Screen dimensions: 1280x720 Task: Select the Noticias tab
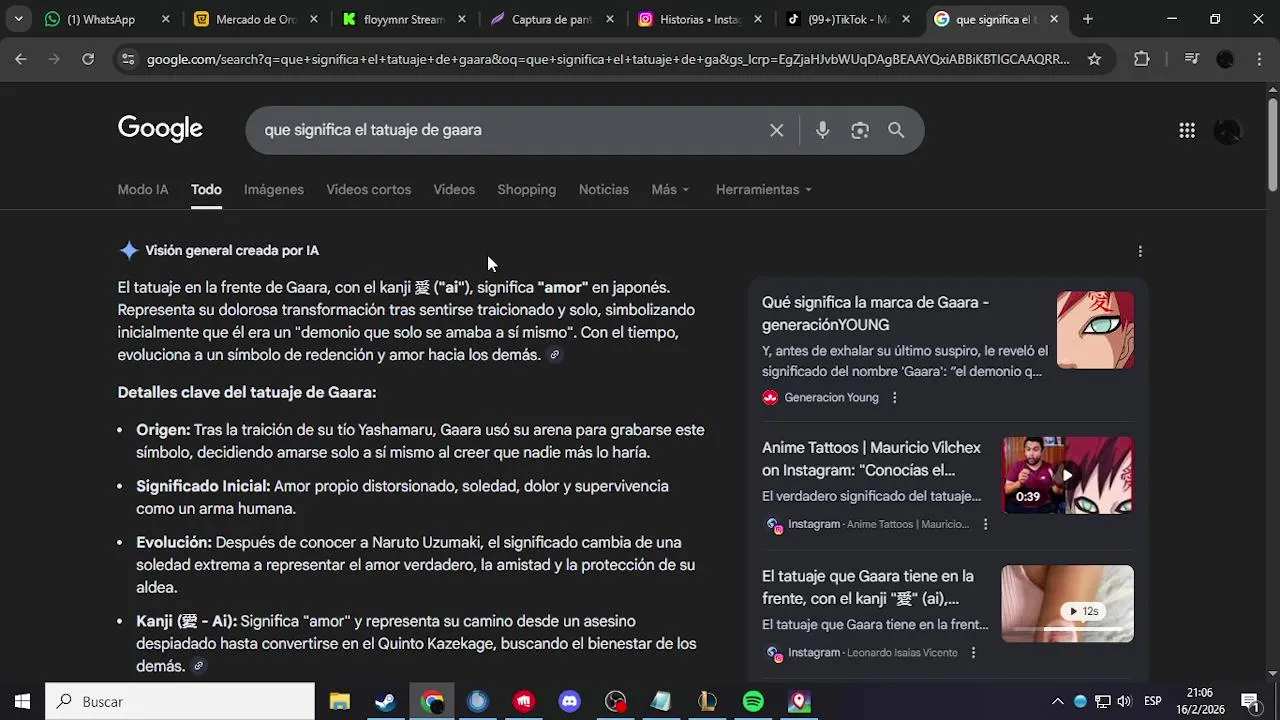pyautogui.click(x=604, y=190)
